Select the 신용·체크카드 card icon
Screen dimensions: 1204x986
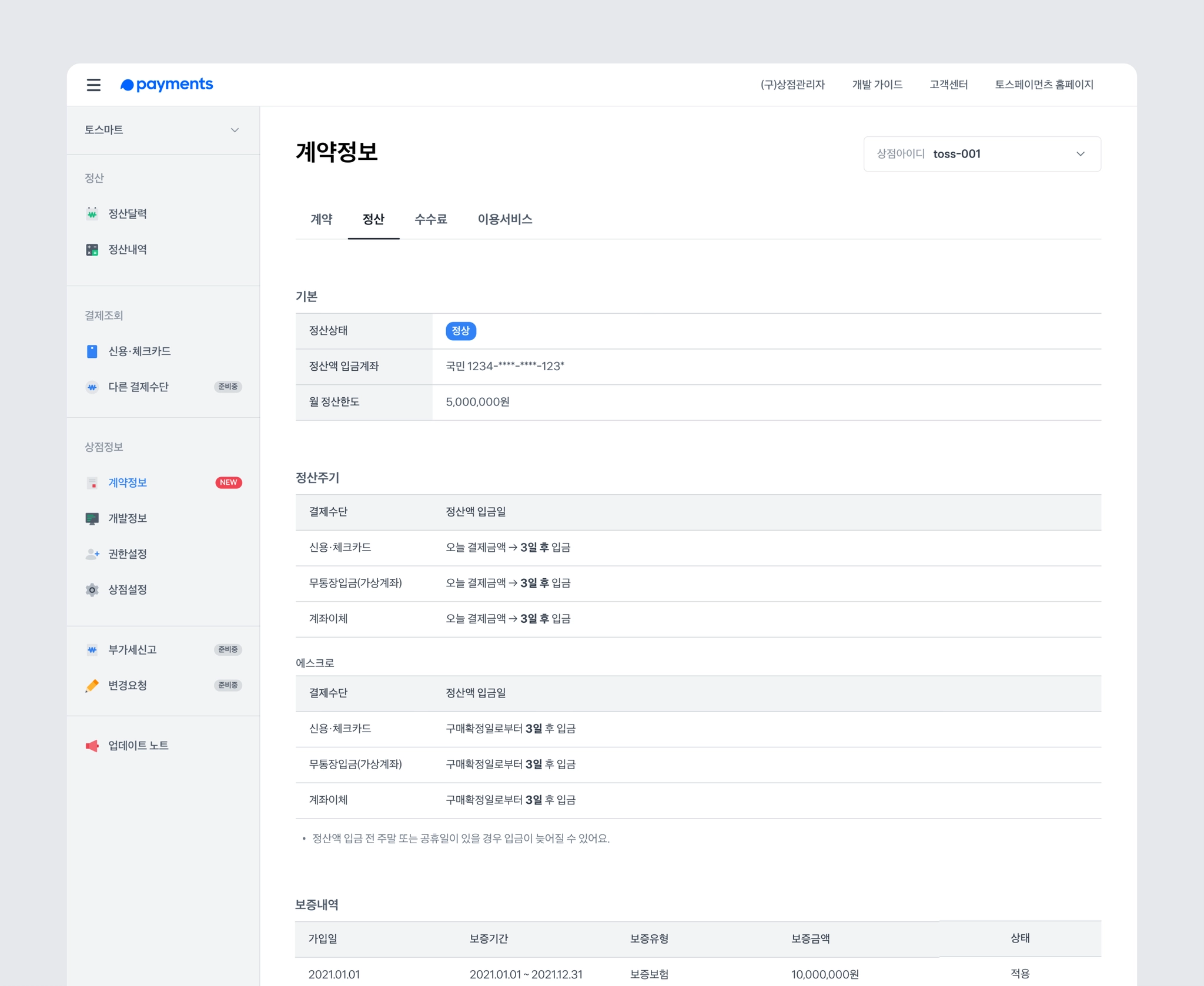click(92, 351)
